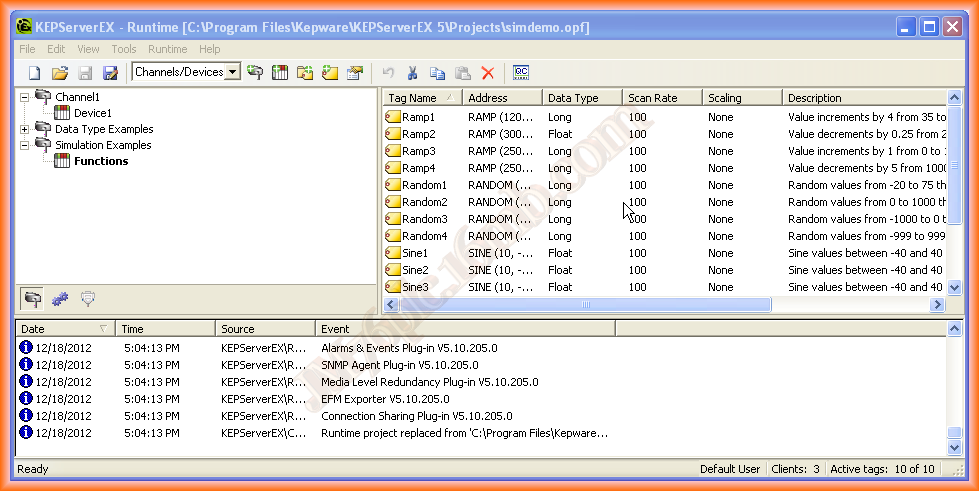Switch to the gears view icon below tree
This screenshot has width=979, height=491.
[x=60, y=298]
